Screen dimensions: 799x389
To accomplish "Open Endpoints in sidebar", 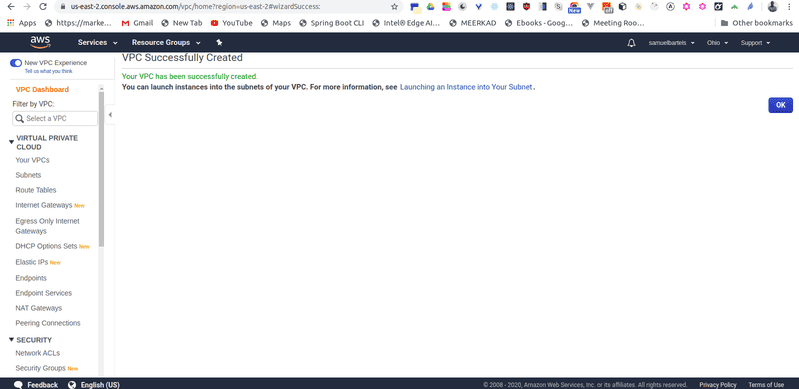I will [31, 278].
